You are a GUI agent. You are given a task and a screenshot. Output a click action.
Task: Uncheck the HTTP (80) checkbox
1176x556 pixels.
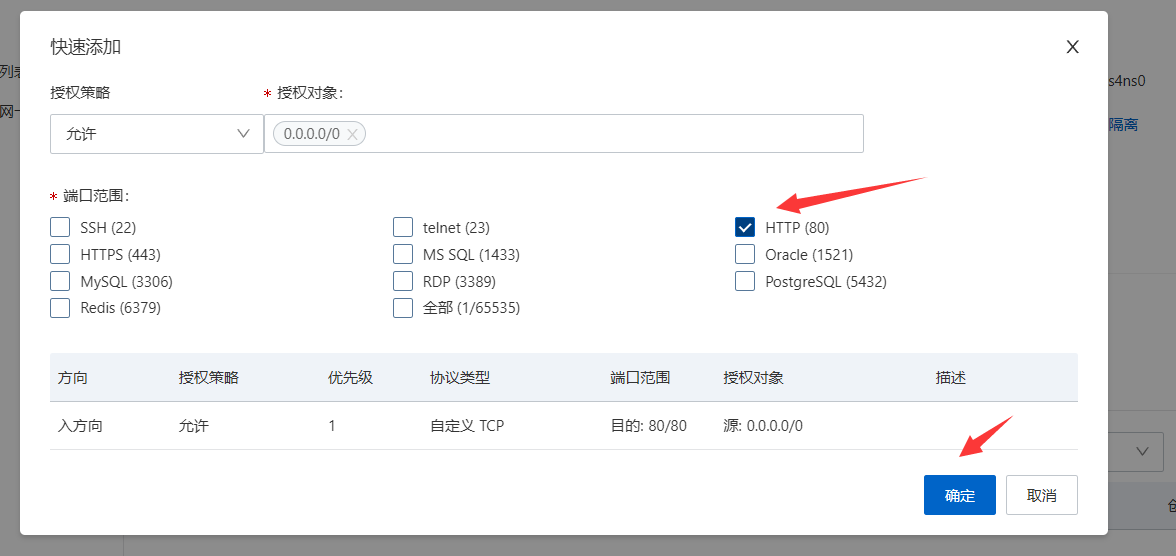pyautogui.click(x=745, y=227)
